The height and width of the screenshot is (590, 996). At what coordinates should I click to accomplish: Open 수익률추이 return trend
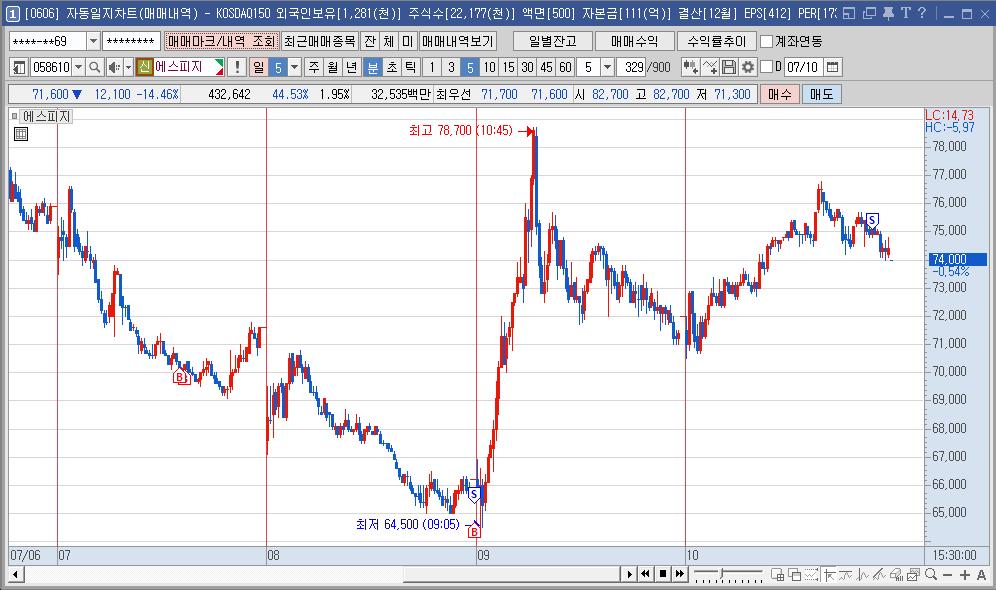tap(717, 41)
